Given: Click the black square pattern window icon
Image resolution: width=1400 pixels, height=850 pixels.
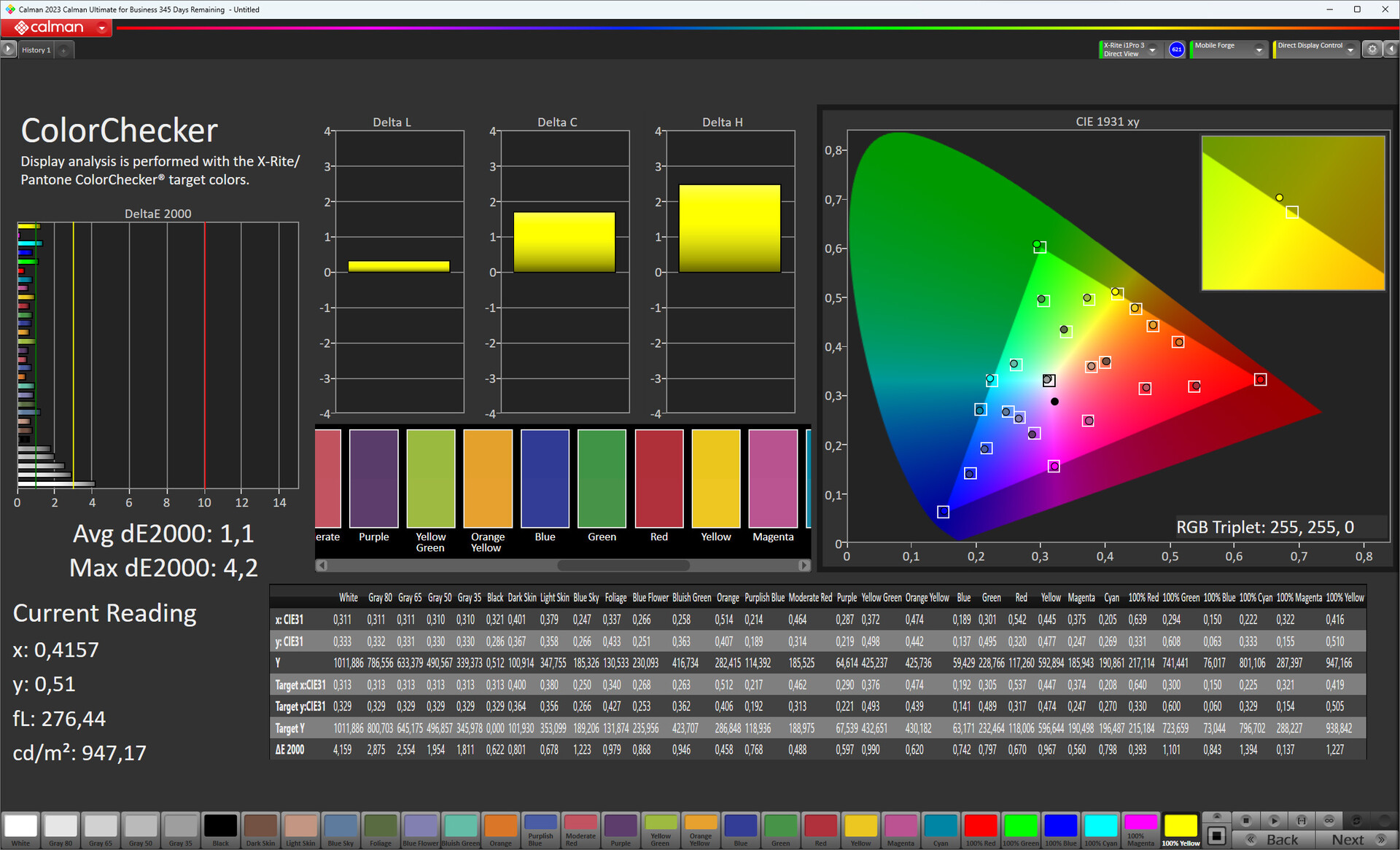Looking at the screenshot, I should tap(1216, 835).
